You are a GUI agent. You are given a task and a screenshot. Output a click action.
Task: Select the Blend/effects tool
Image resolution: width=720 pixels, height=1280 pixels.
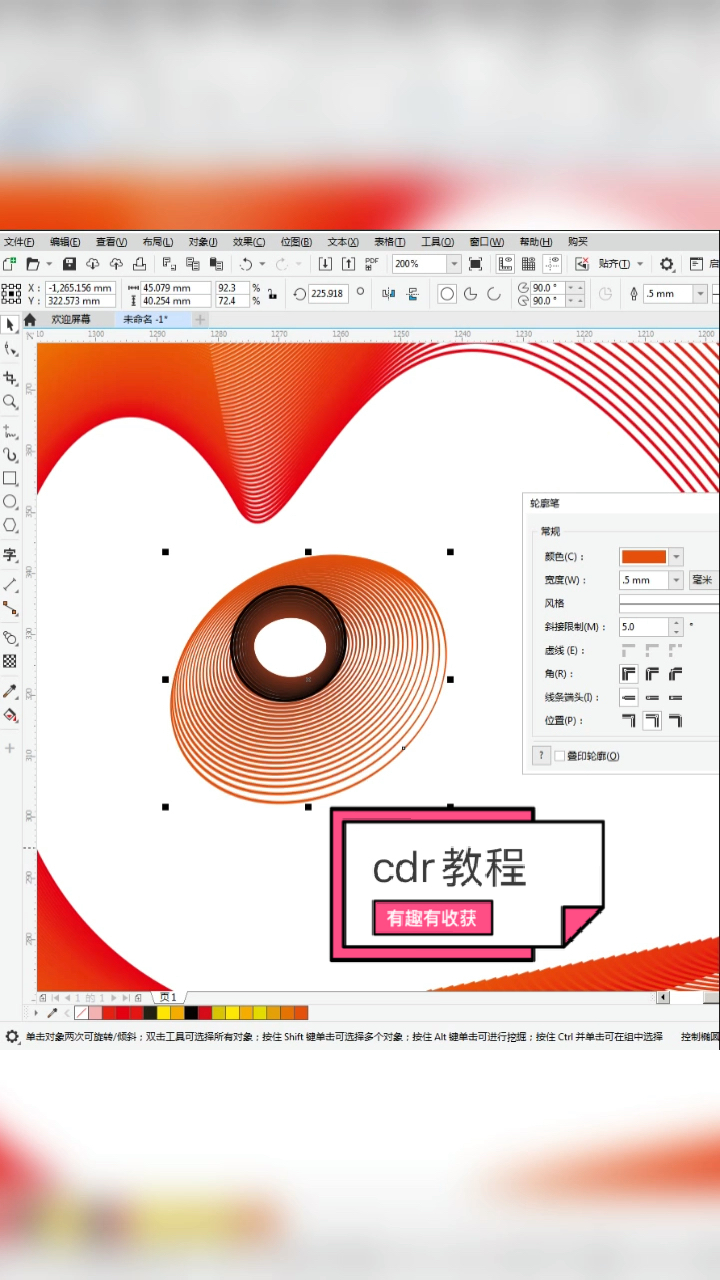(x=10, y=637)
